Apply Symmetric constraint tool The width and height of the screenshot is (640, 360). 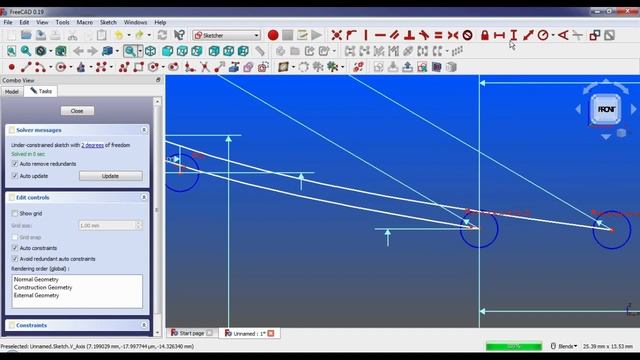[453, 35]
